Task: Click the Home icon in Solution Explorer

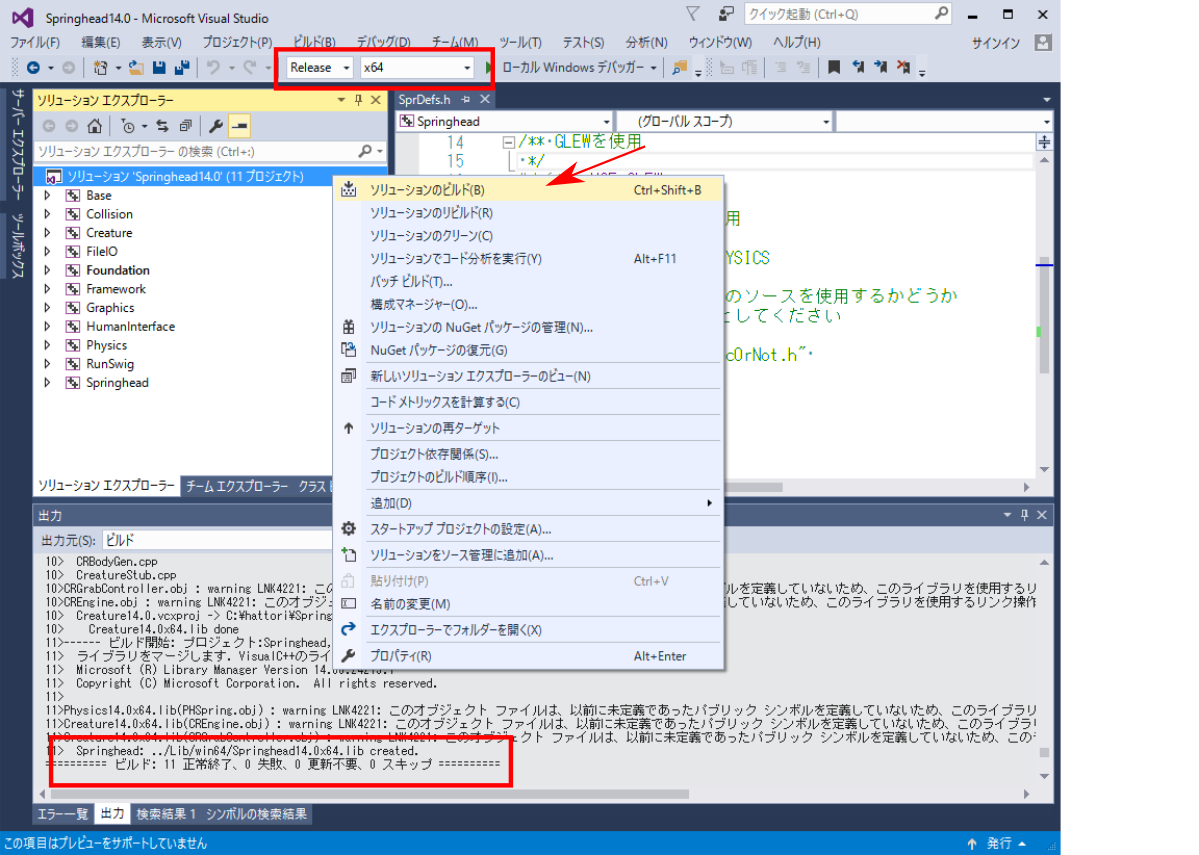Action: [94, 126]
